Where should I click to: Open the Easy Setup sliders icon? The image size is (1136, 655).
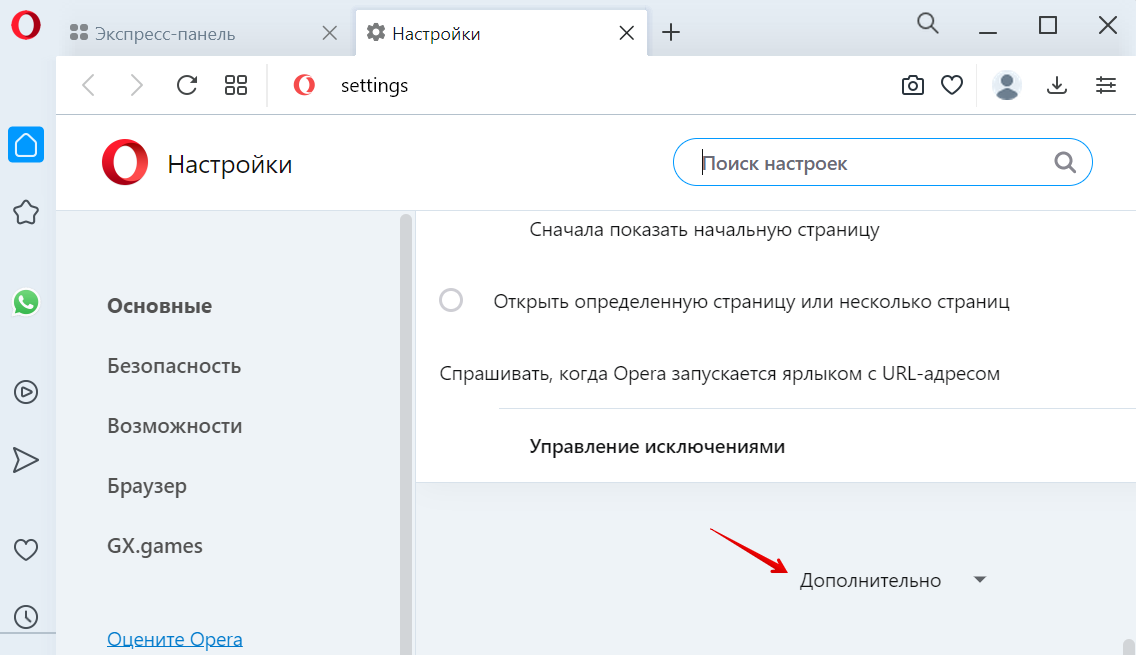tap(1105, 86)
